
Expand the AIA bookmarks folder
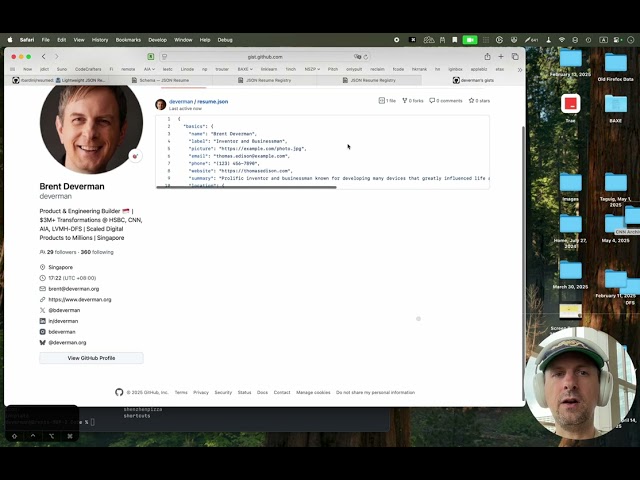coord(149,69)
